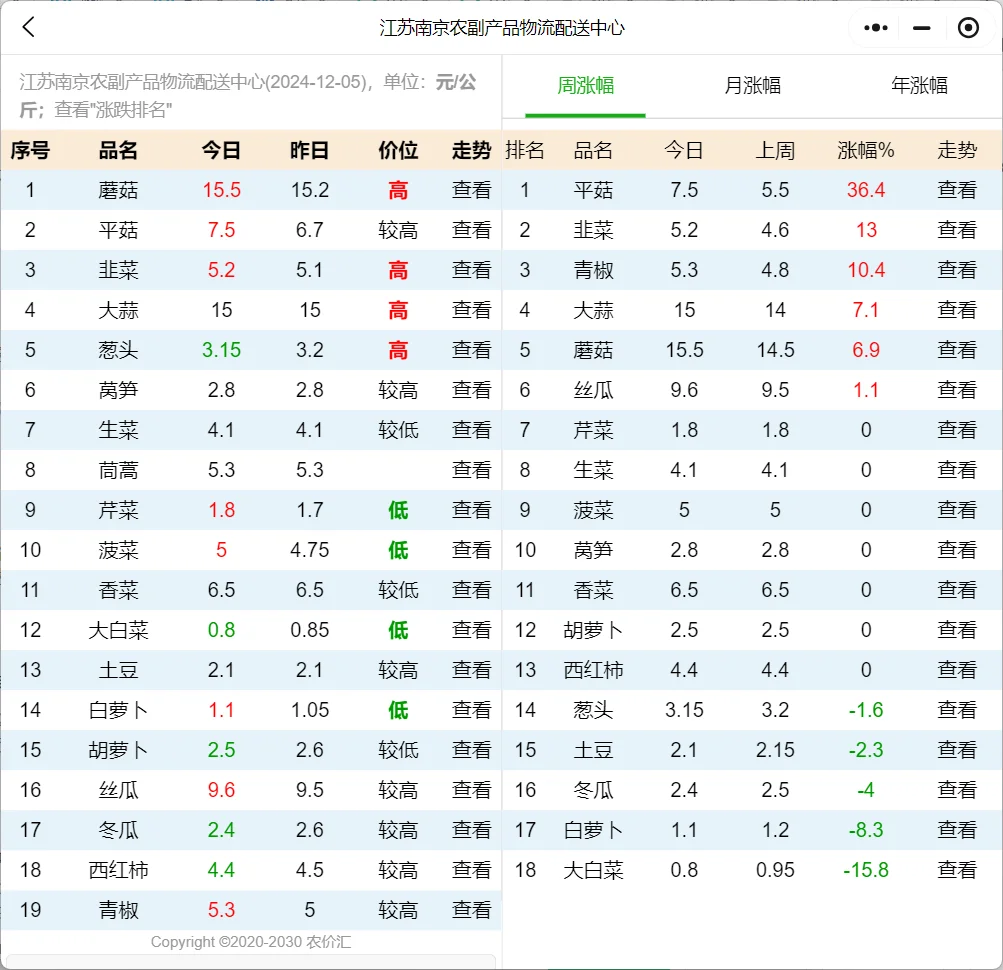Select 冬瓜 name in left table row 17
This screenshot has width=1003, height=970.
(x=118, y=830)
